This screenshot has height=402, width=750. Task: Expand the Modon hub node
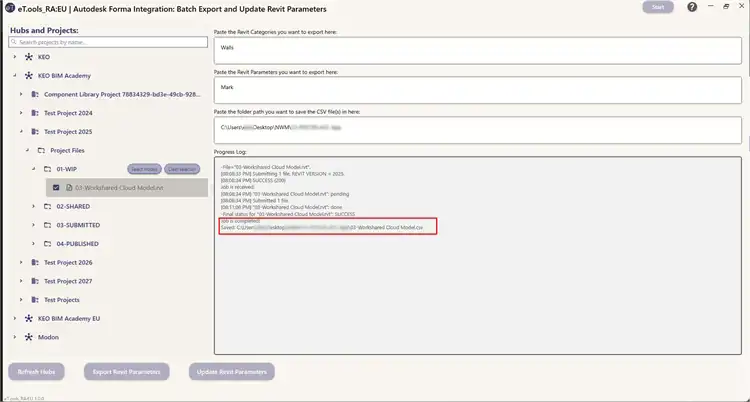[14, 337]
